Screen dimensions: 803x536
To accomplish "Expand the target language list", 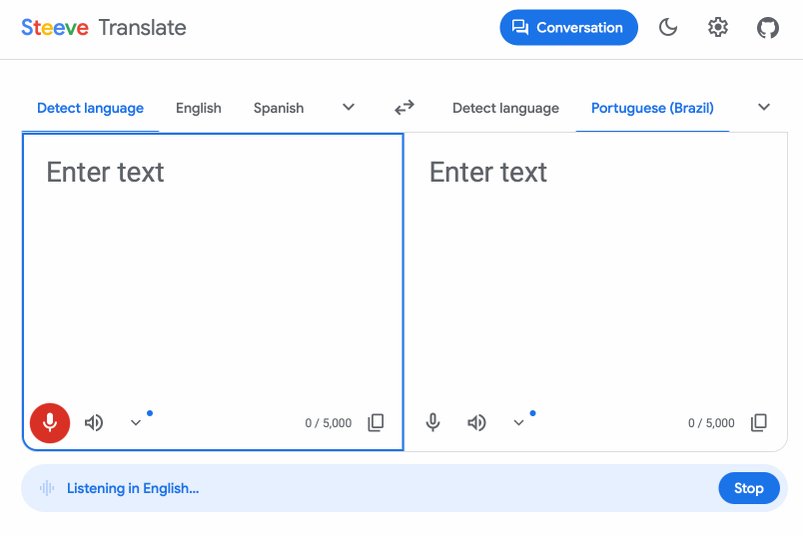I will pyautogui.click(x=764, y=108).
